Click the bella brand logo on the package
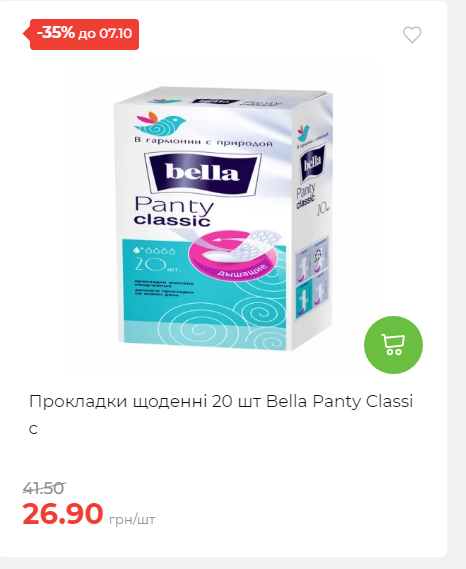The image size is (466, 569). pos(203,174)
